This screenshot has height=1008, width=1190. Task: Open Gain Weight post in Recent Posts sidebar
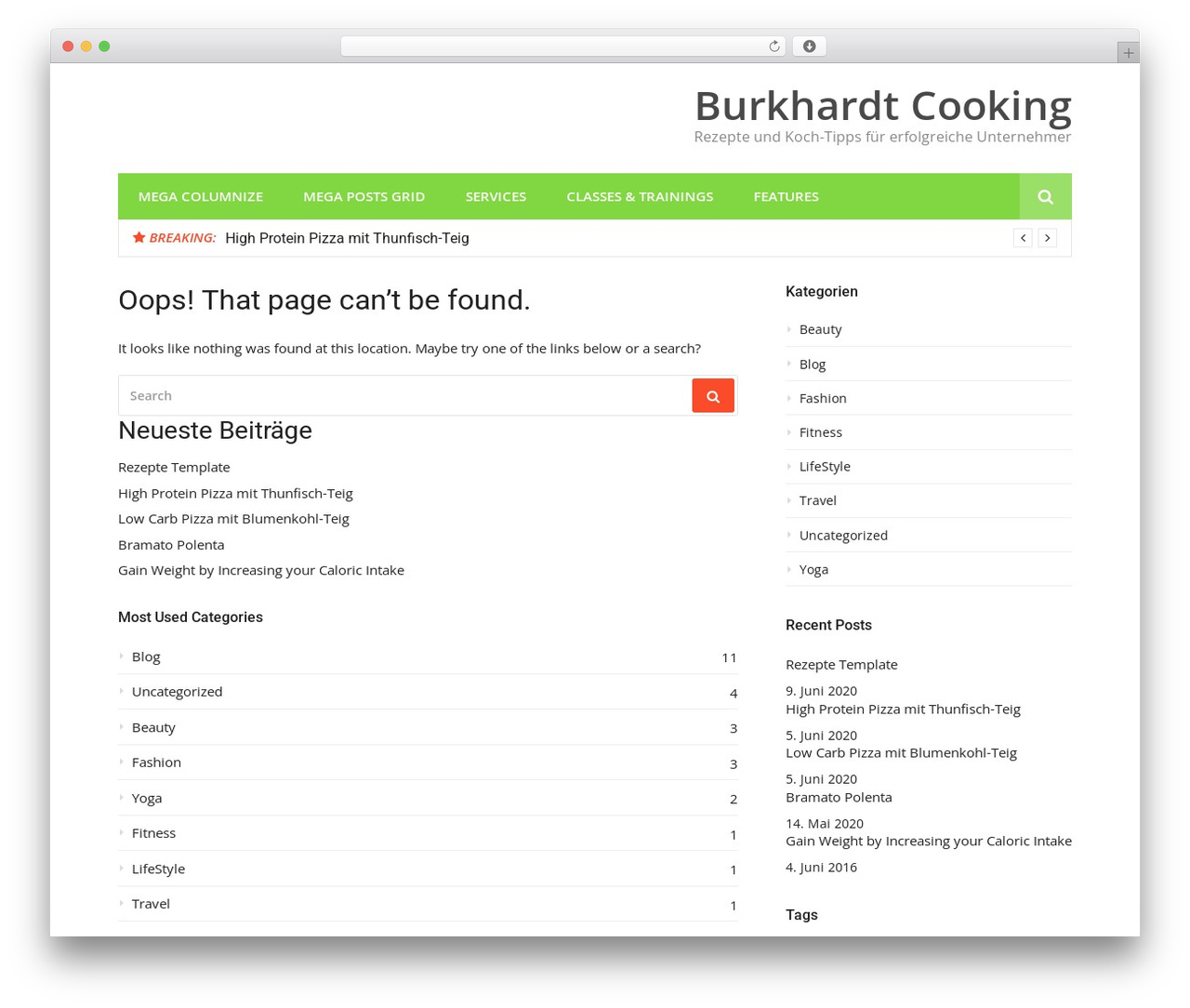click(929, 842)
